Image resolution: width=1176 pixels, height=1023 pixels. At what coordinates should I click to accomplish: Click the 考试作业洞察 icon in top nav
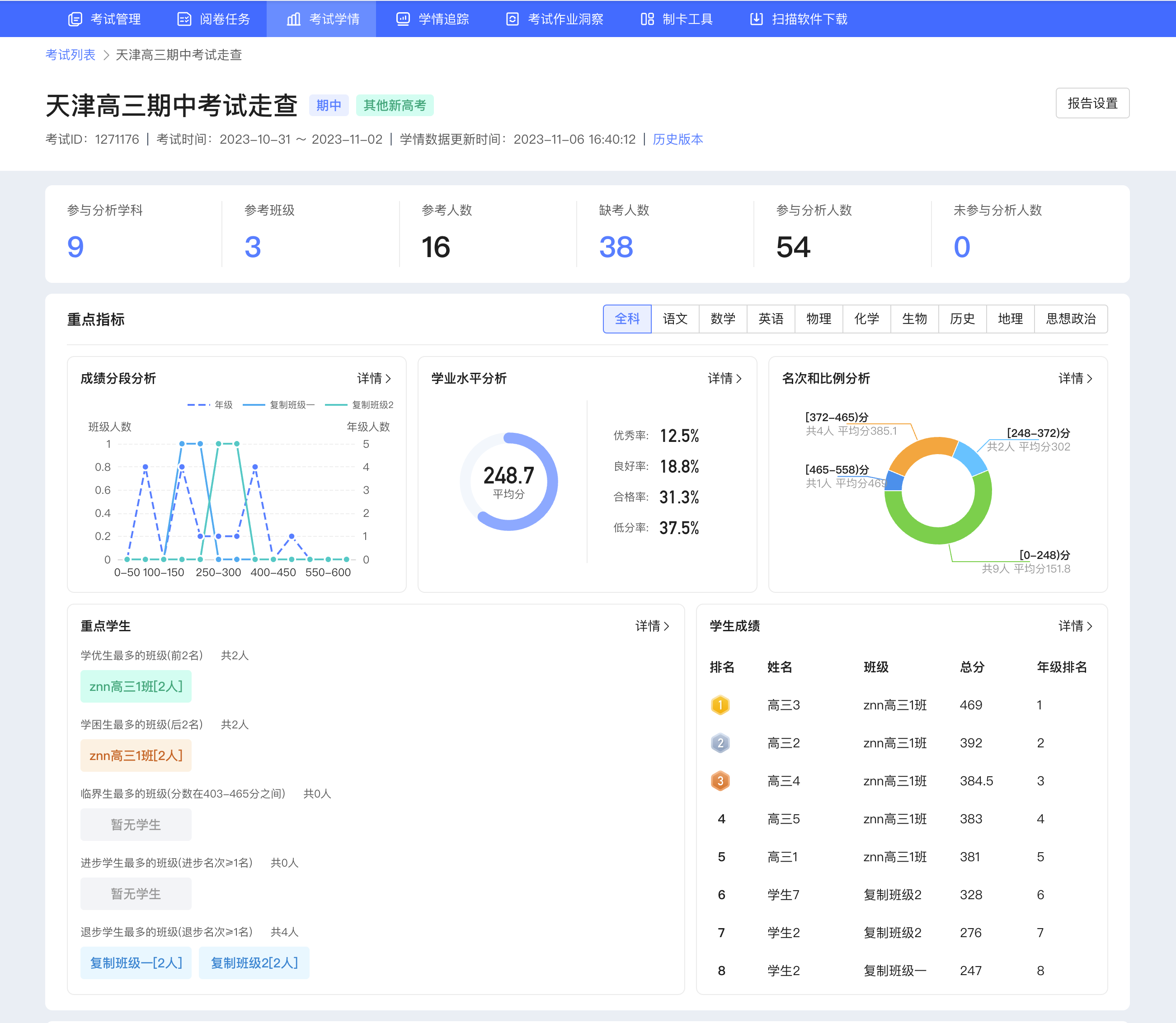tap(513, 19)
